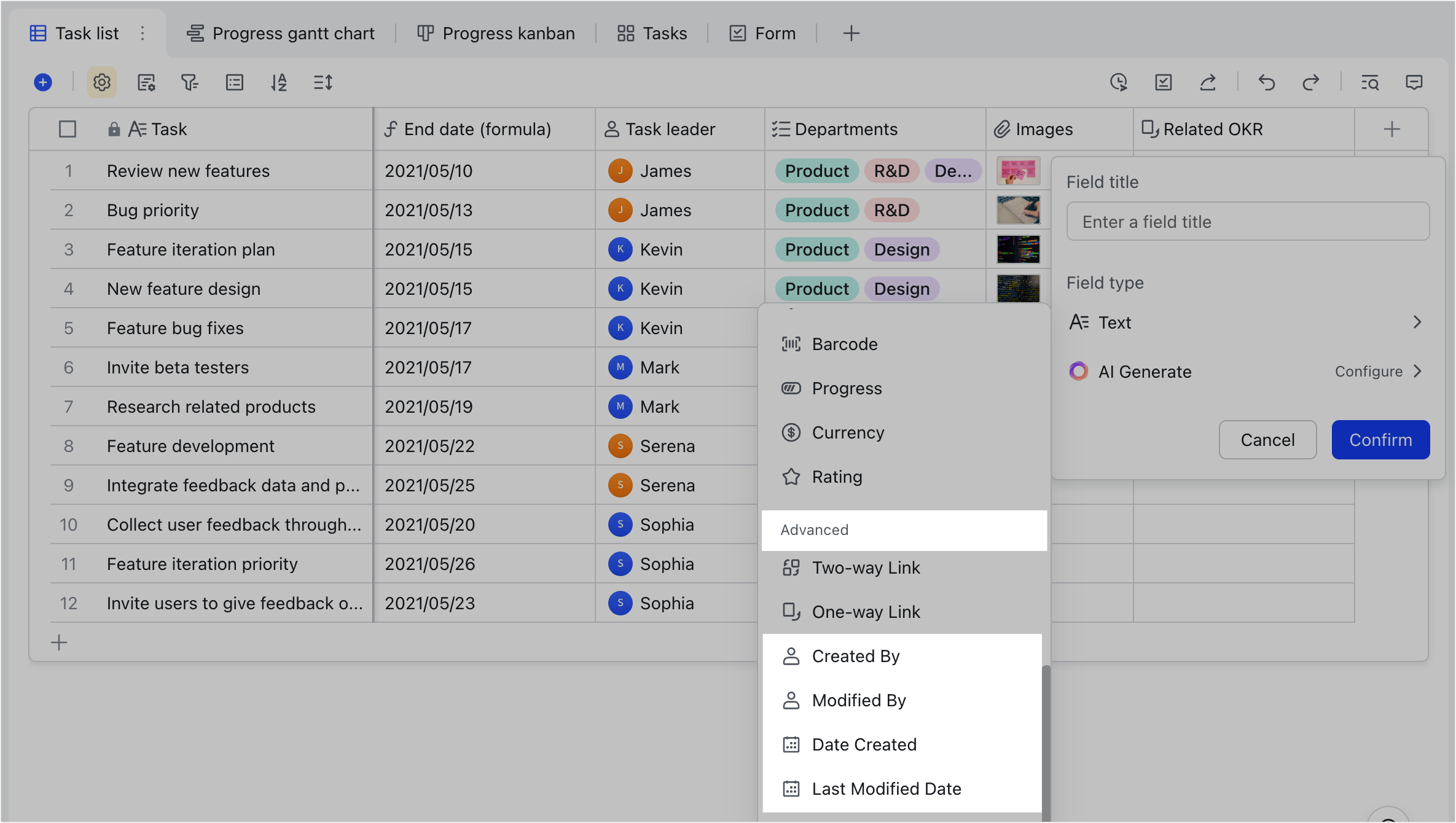This screenshot has width=1456, height=823.
Task: Click James in Bug priority row
Action: click(x=650, y=210)
